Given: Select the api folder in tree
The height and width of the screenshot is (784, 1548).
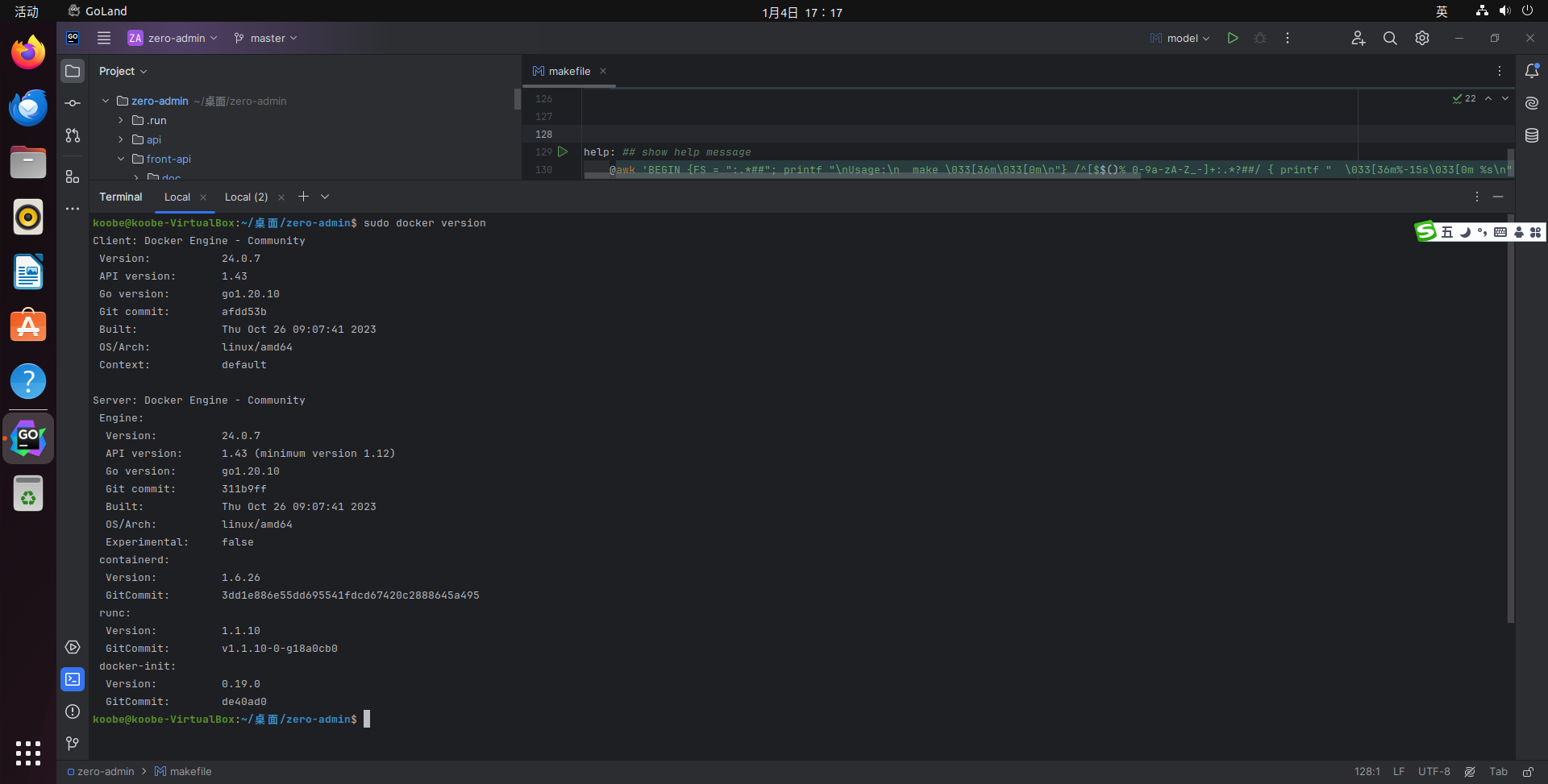Looking at the screenshot, I should click(x=153, y=139).
